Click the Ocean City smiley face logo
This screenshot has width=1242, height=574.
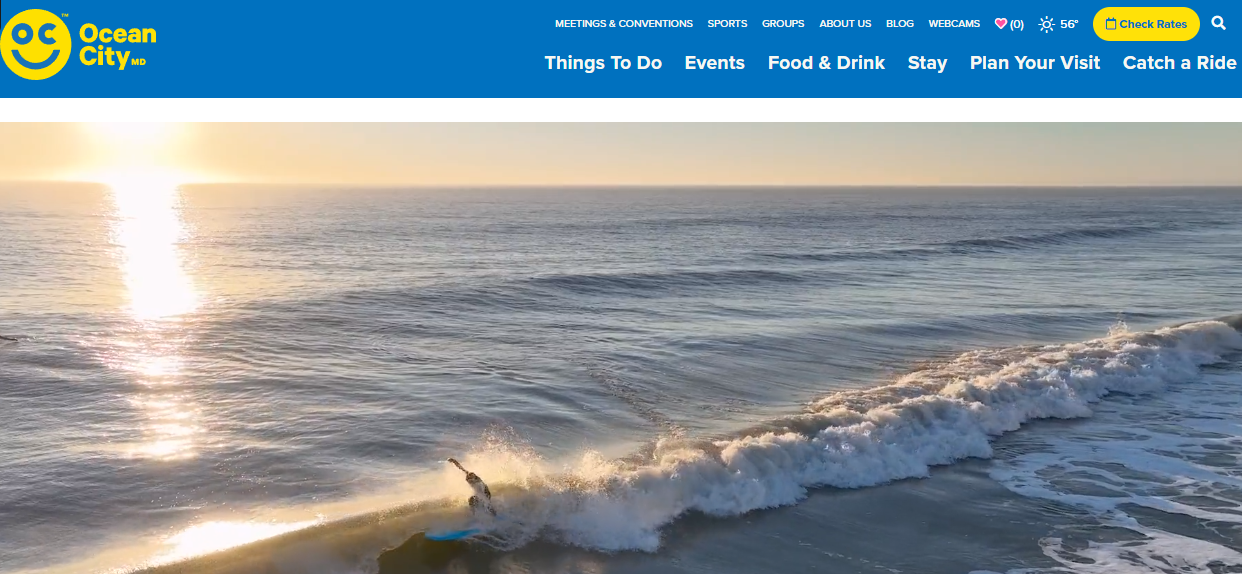pyautogui.click(x=36, y=45)
